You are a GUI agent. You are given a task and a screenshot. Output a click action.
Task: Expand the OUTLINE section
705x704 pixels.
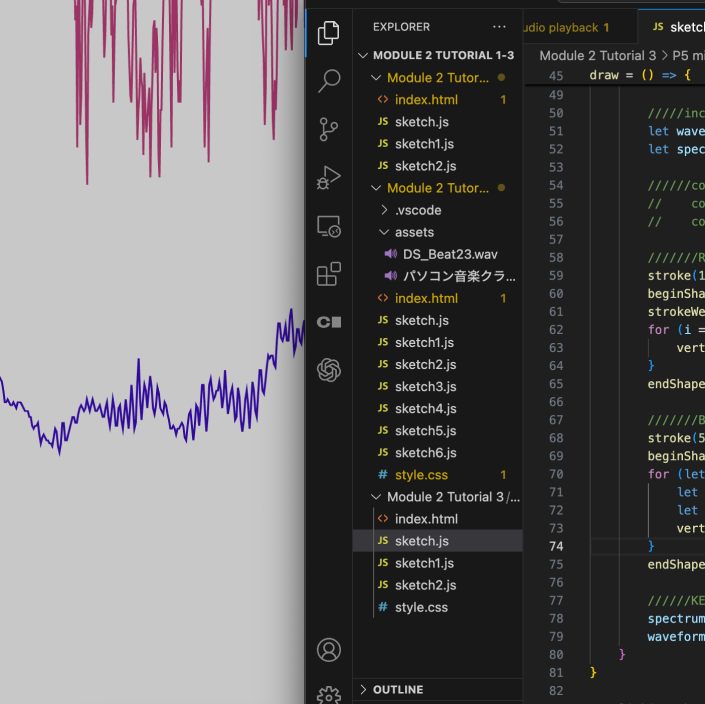pos(437,690)
